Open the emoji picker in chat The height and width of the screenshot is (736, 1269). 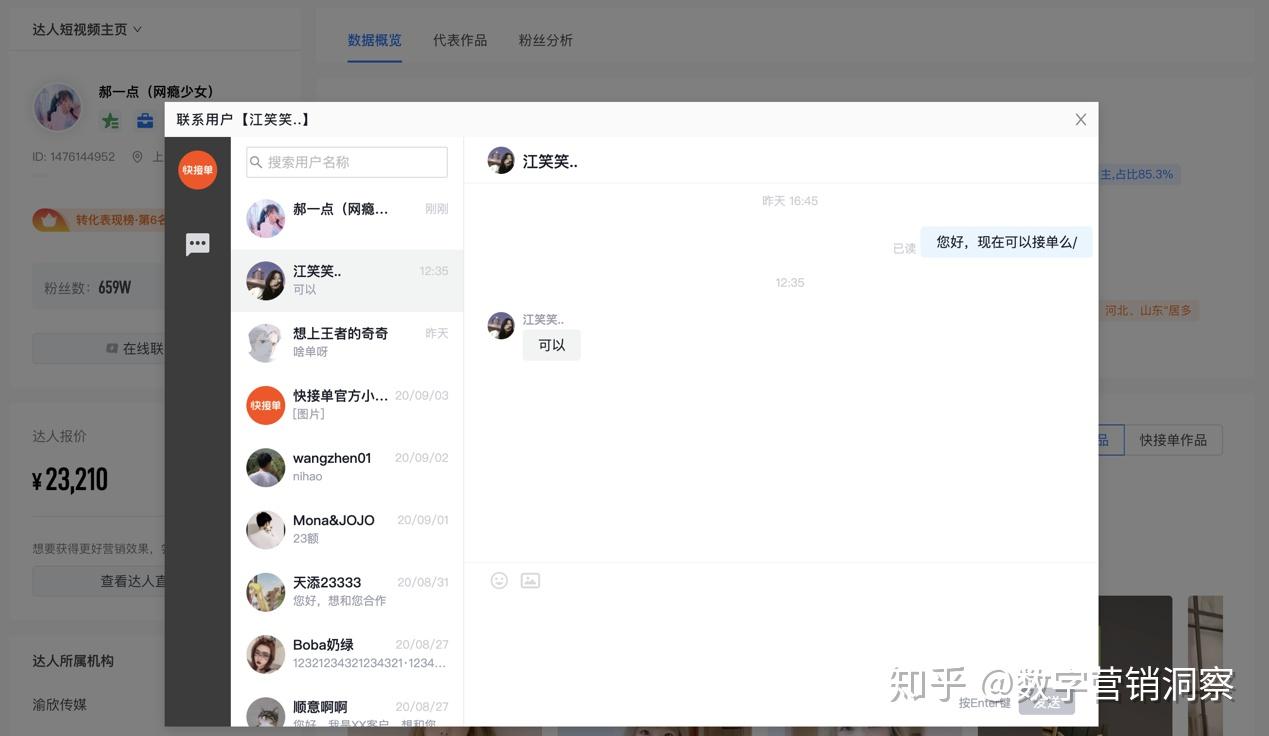click(x=499, y=580)
